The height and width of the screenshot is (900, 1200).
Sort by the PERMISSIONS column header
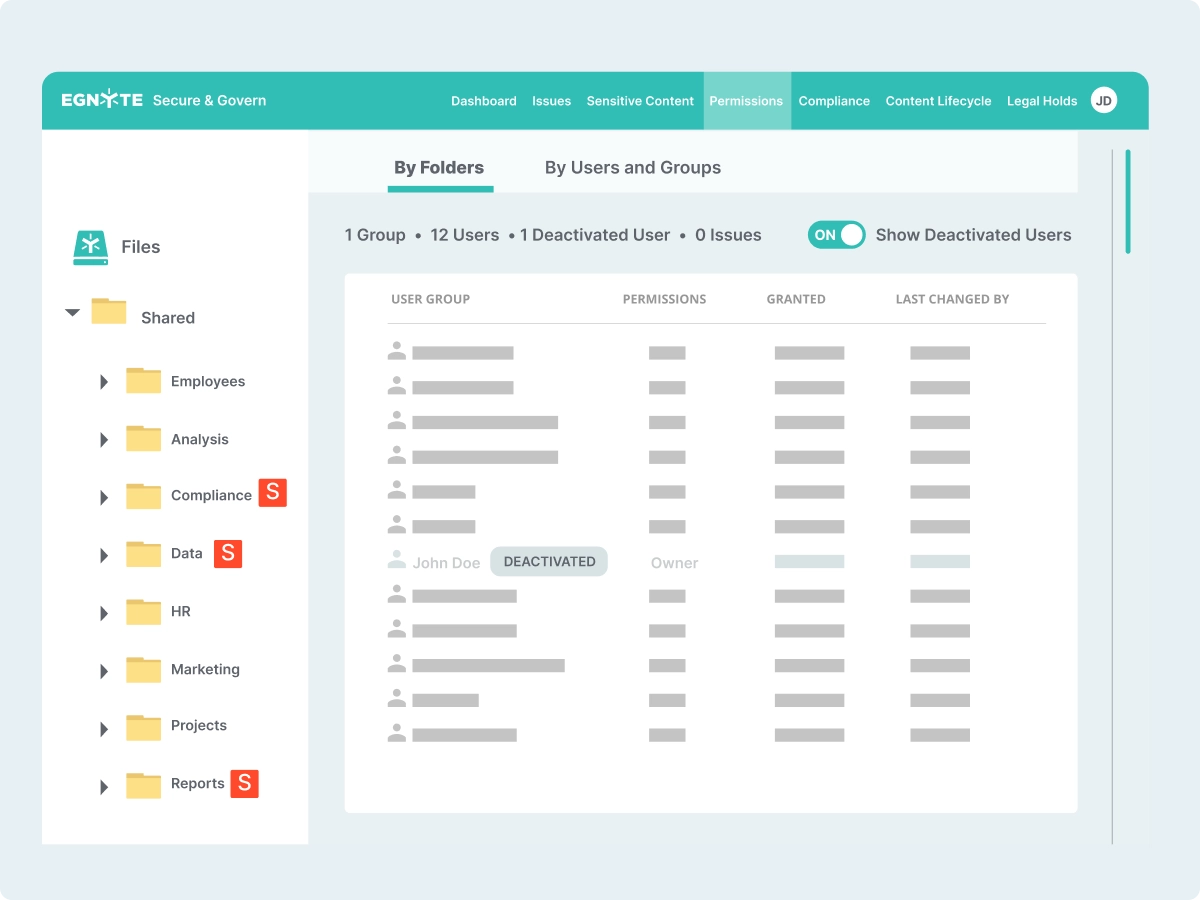coord(664,299)
